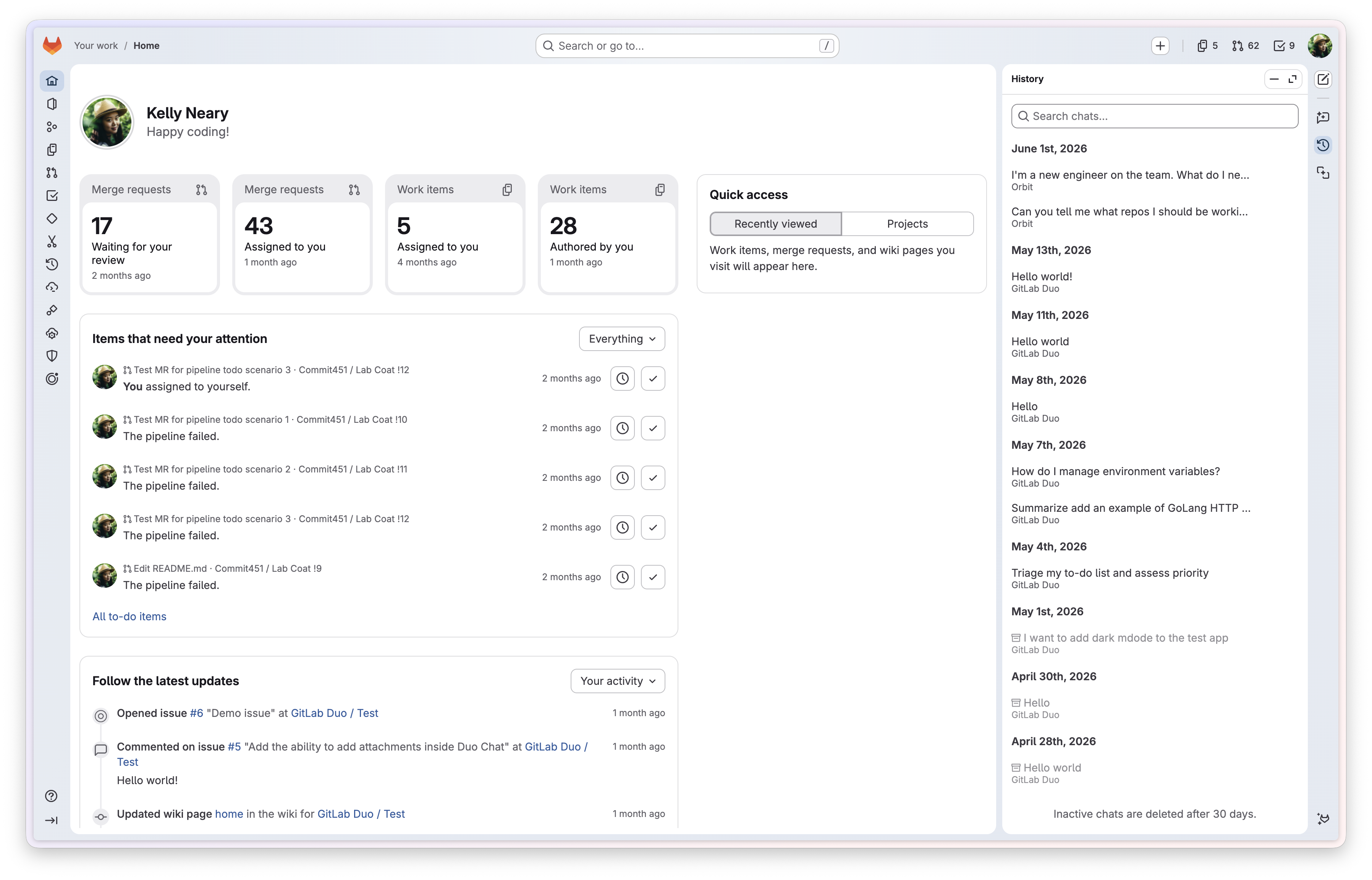
Task: Mark pipeline todo scenario 1 item done
Action: pyautogui.click(x=652, y=428)
